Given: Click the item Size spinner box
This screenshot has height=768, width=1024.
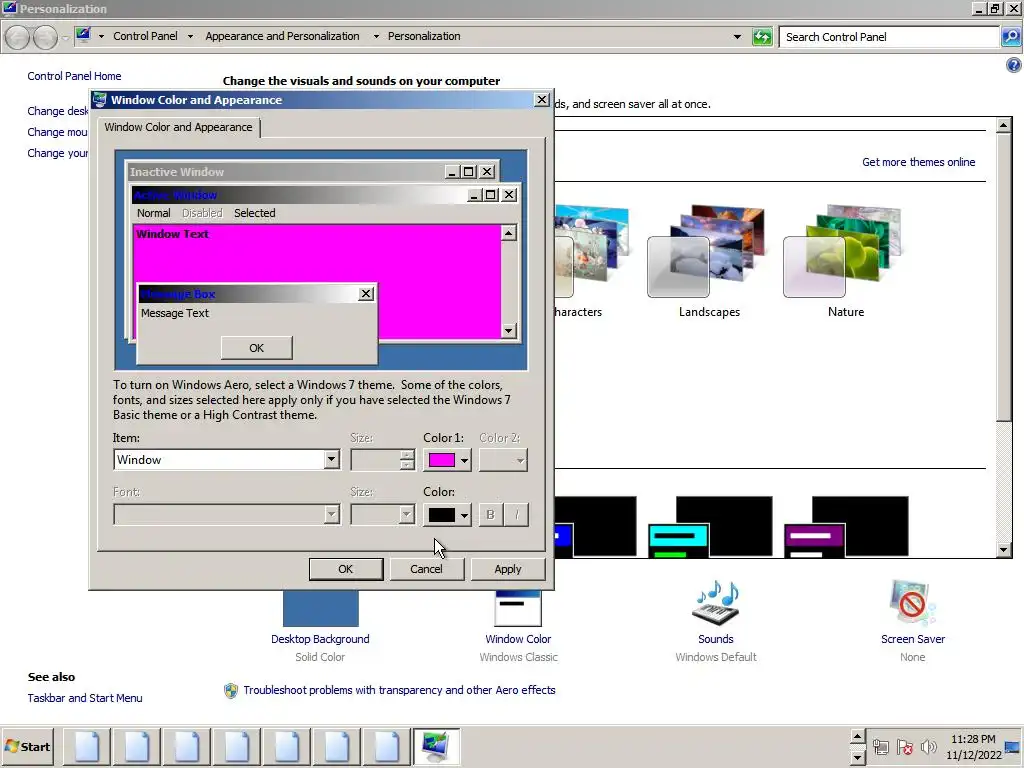Looking at the screenshot, I should pyautogui.click(x=383, y=460).
